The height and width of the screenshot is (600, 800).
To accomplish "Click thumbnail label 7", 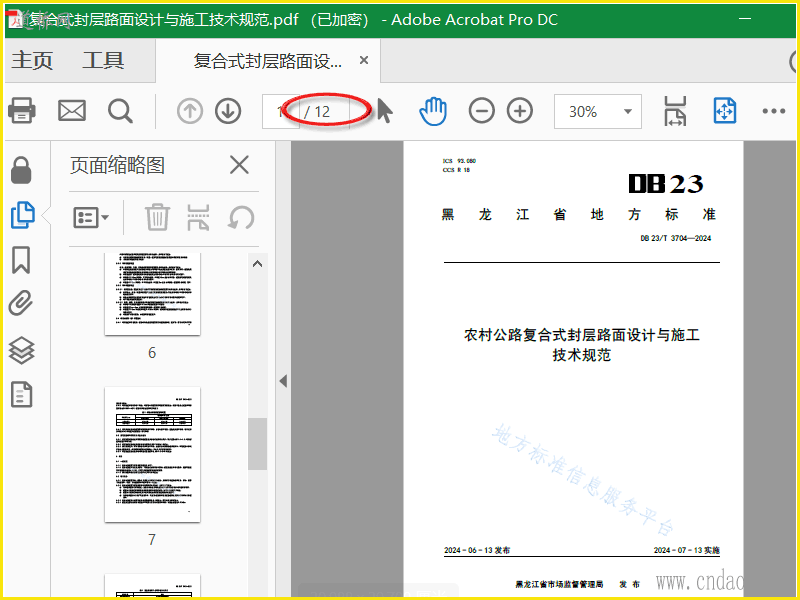I will point(152,539).
